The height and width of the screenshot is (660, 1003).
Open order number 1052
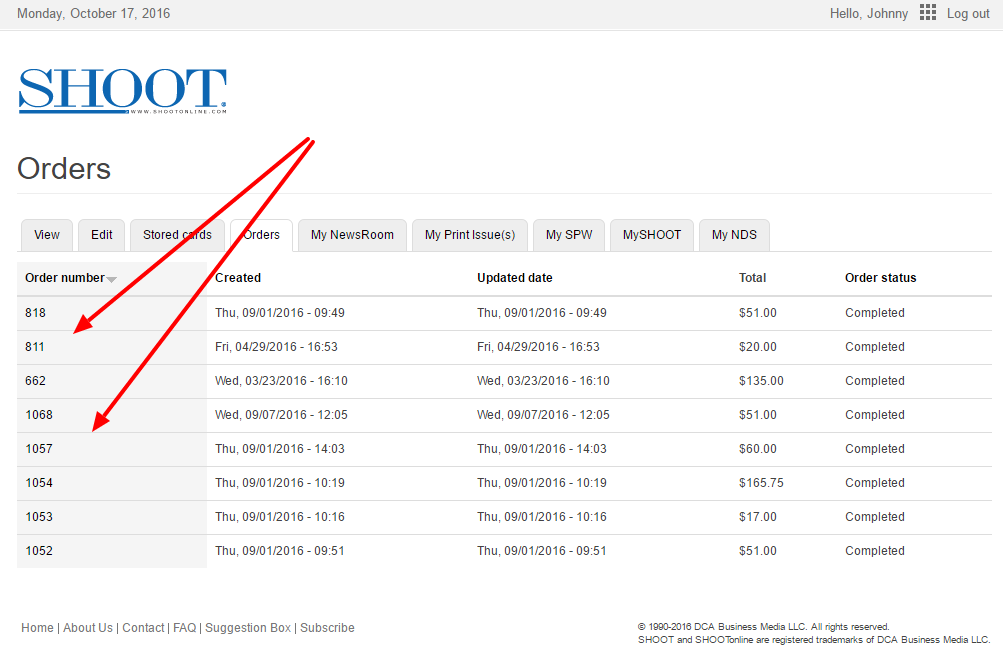click(x=39, y=551)
